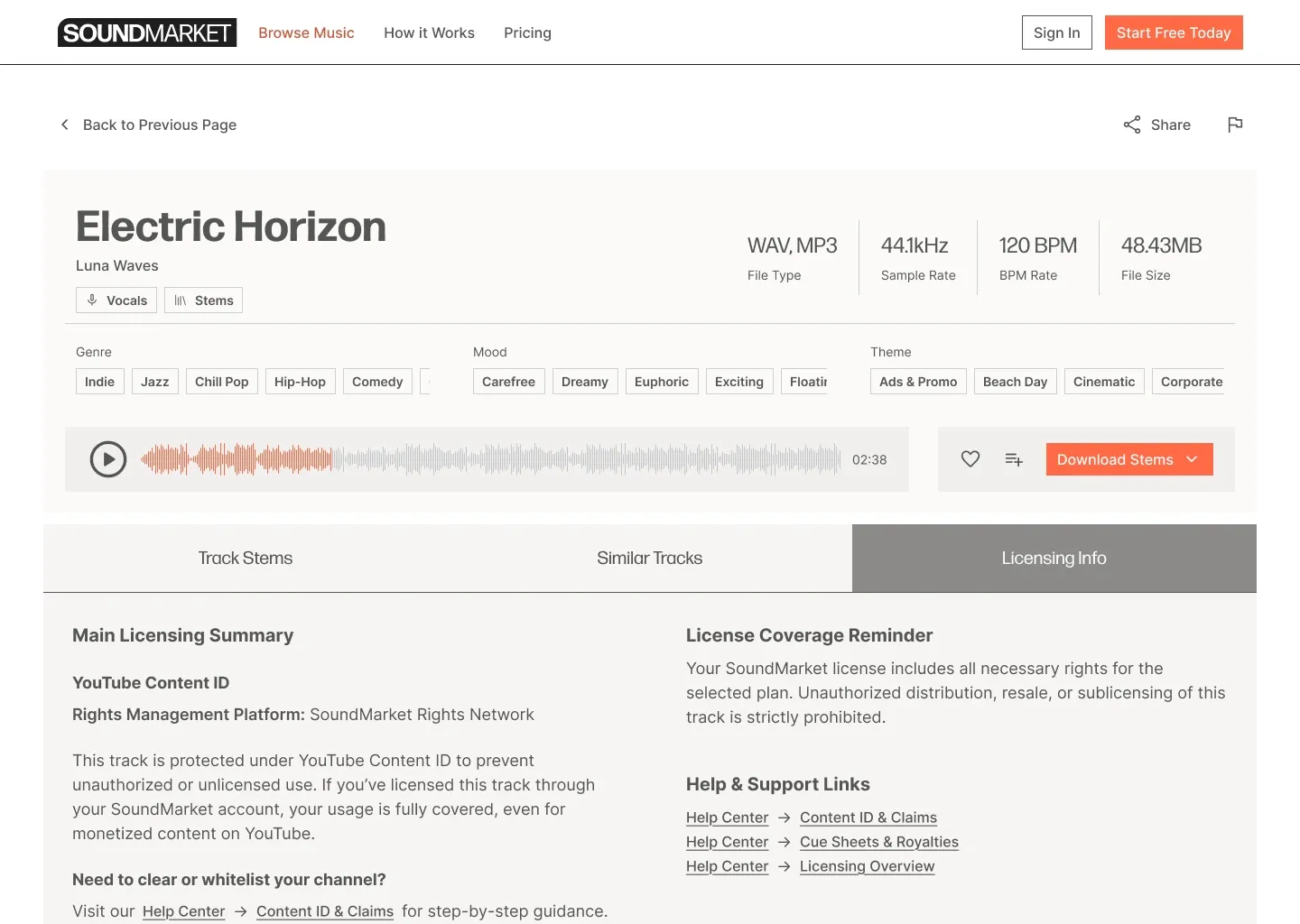Play the Electric Horizon track

tap(108, 459)
